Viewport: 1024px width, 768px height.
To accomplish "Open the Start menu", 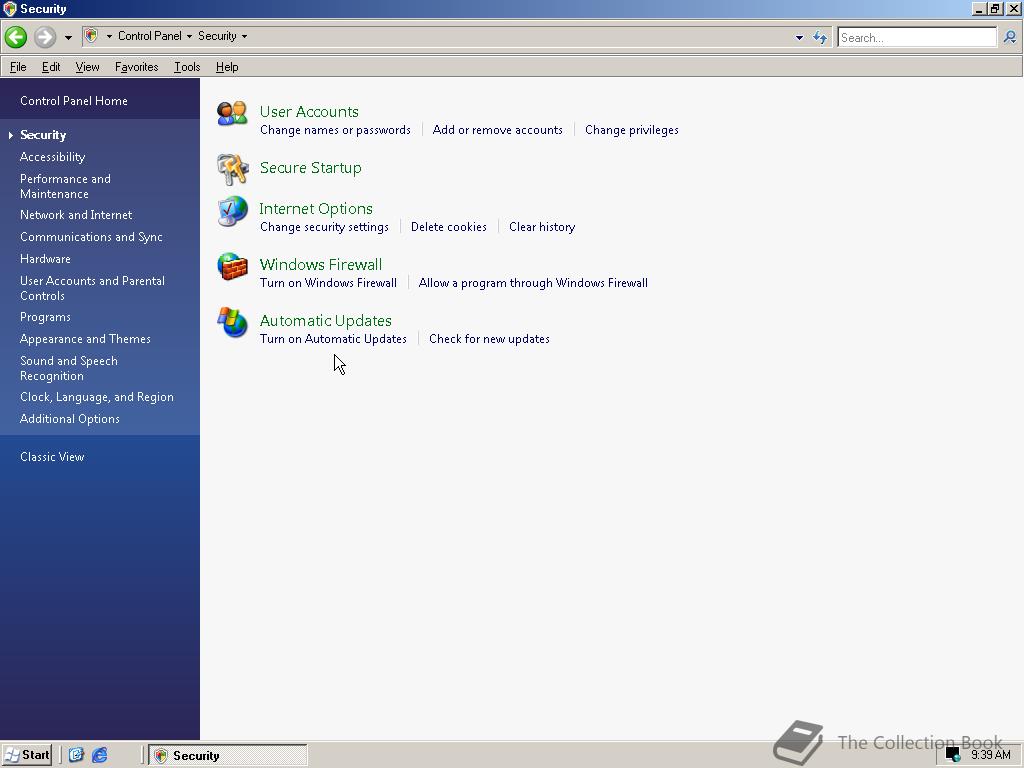I will point(27,755).
